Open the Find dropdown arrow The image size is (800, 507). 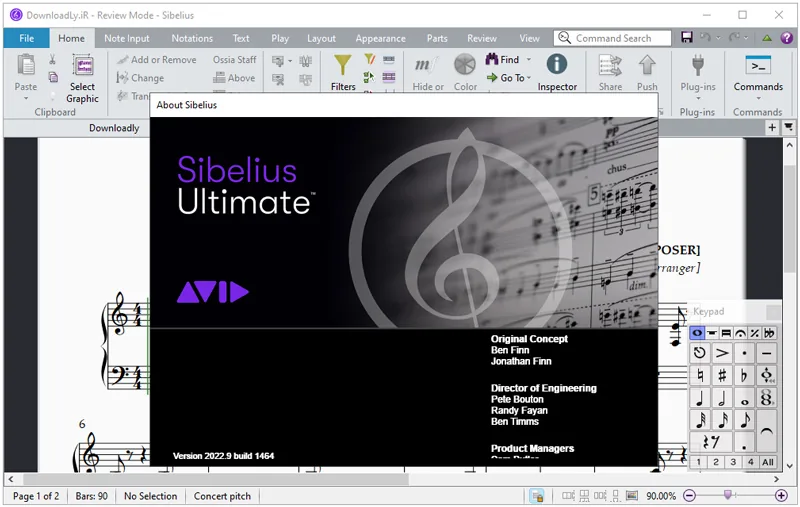click(529, 60)
